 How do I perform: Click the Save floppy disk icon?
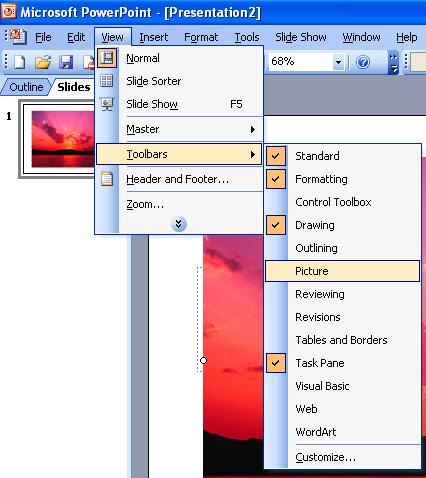[66, 62]
